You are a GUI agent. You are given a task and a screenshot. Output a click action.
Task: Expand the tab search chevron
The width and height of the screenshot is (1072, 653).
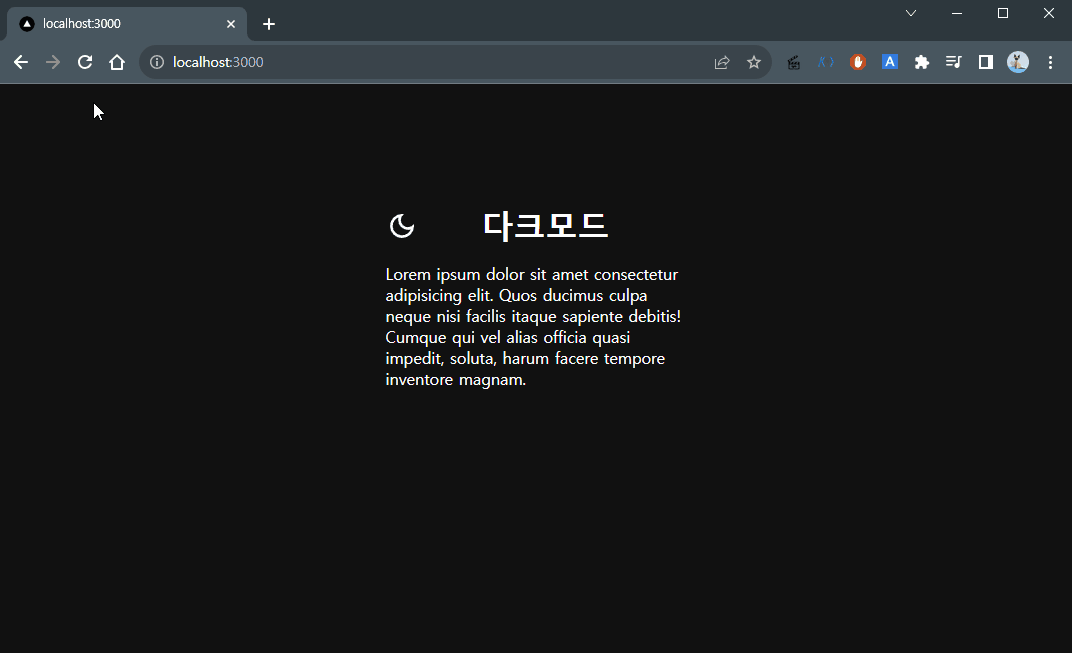pos(911,13)
